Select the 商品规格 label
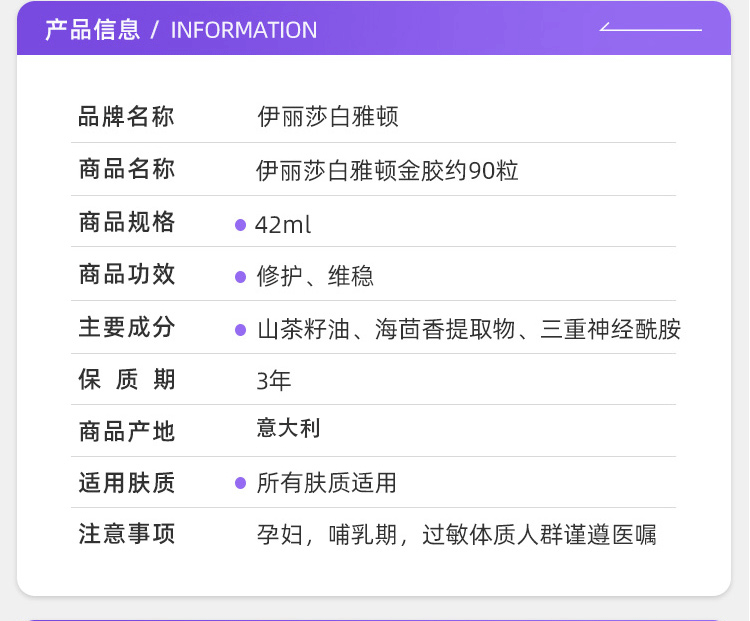750x621 pixels. click(126, 222)
